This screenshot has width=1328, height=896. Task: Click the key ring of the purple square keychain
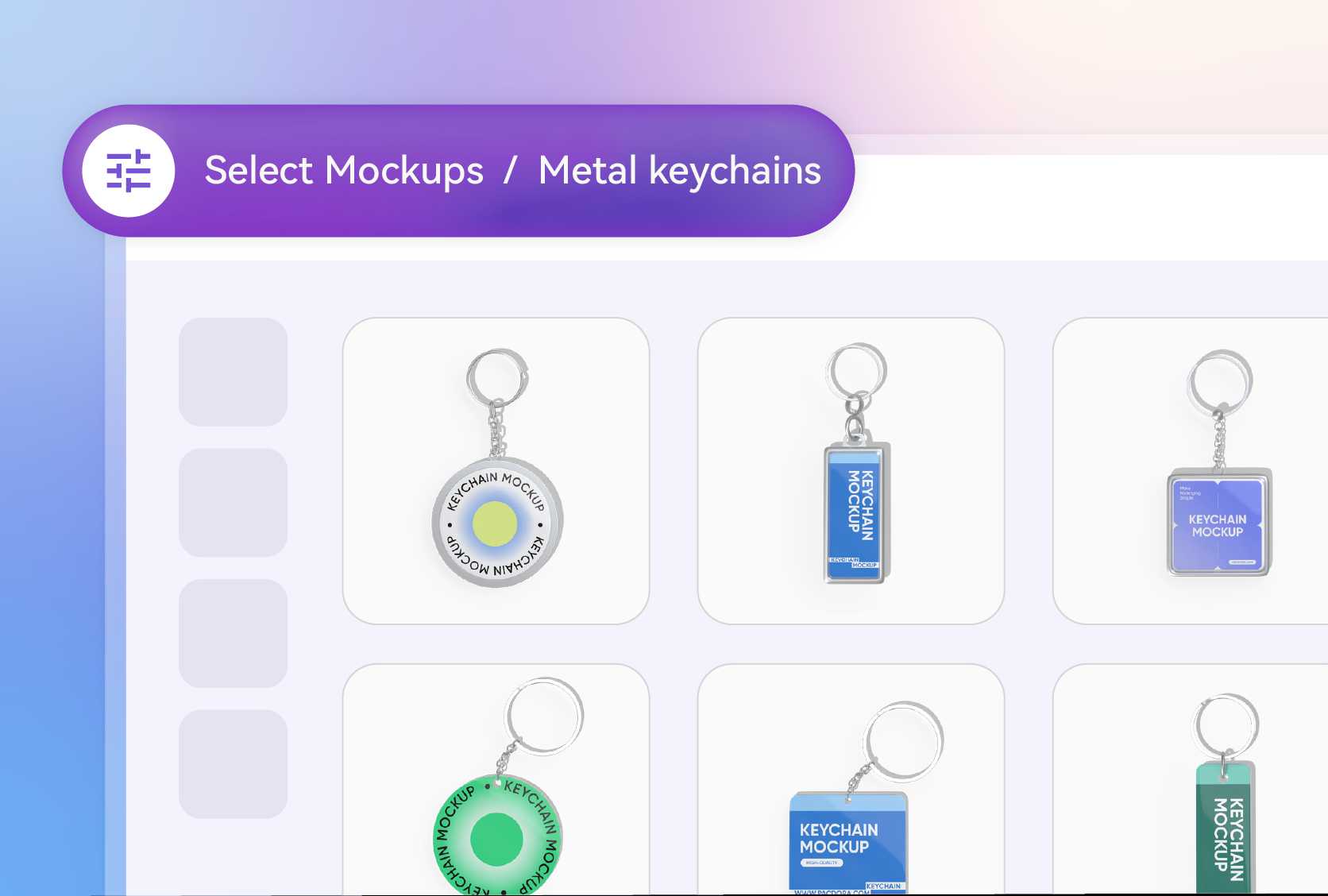click(x=1220, y=381)
